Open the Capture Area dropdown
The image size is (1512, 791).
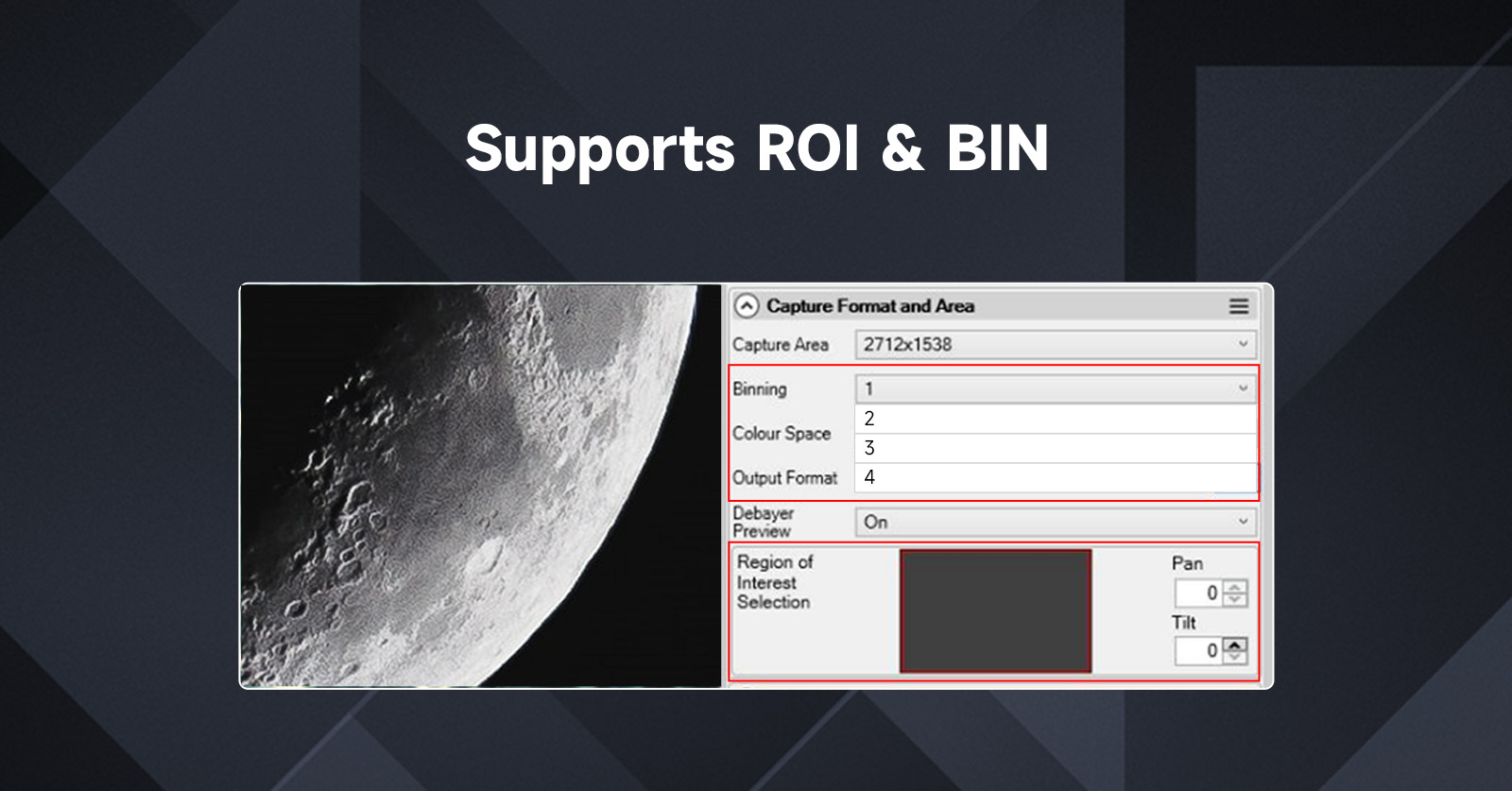coord(1056,345)
